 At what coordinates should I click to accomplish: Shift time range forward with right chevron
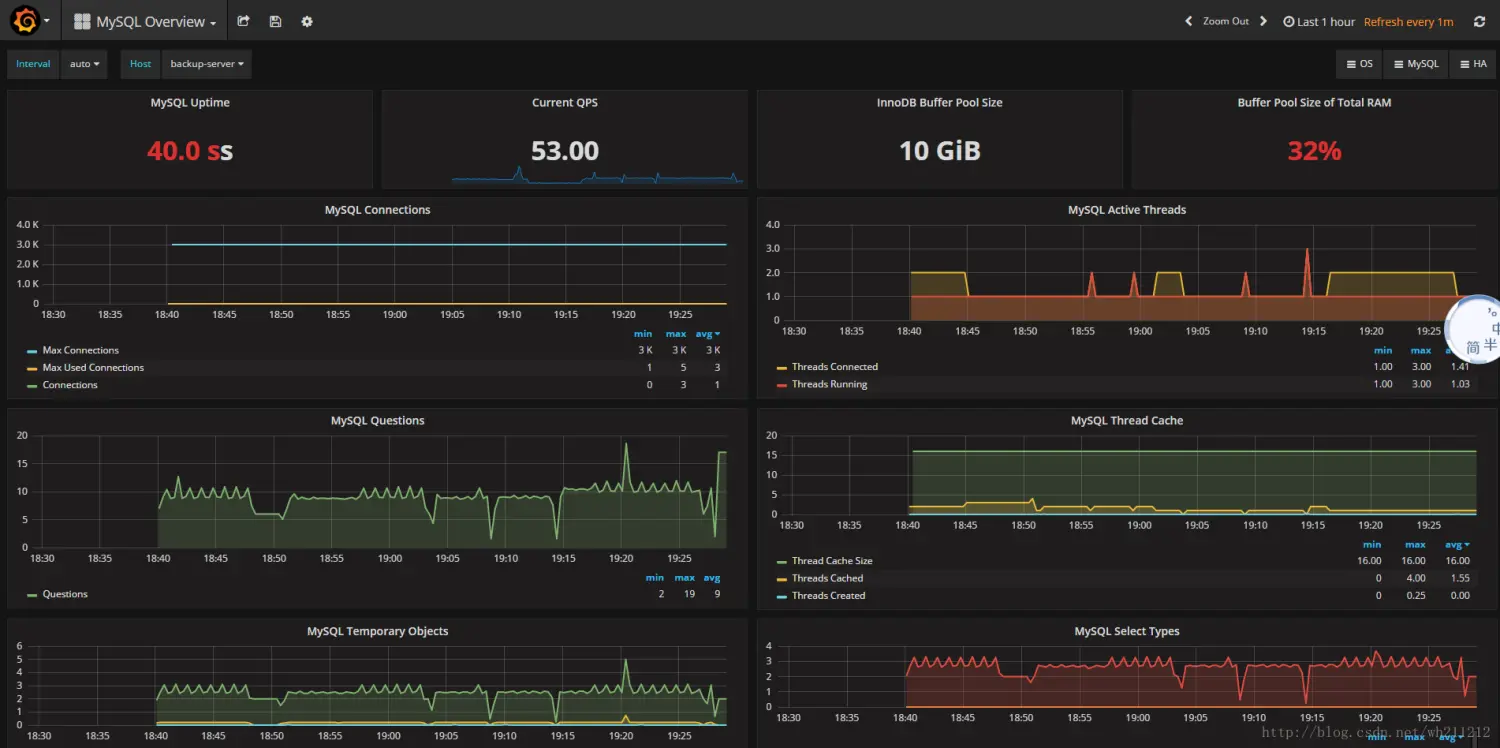coord(1263,21)
